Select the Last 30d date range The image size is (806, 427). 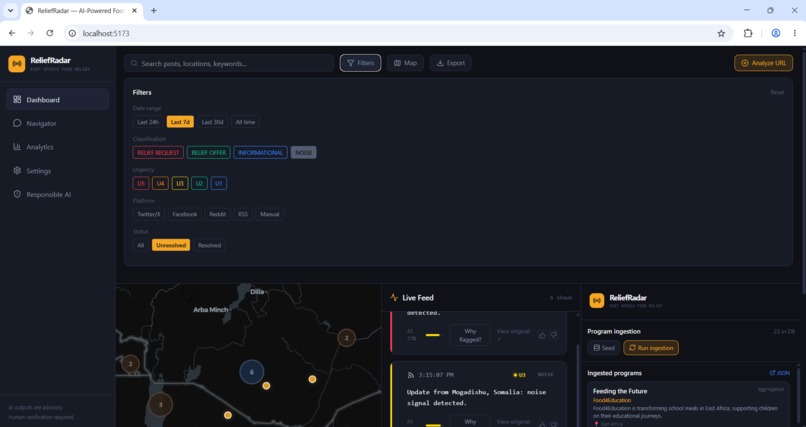click(212, 122)
